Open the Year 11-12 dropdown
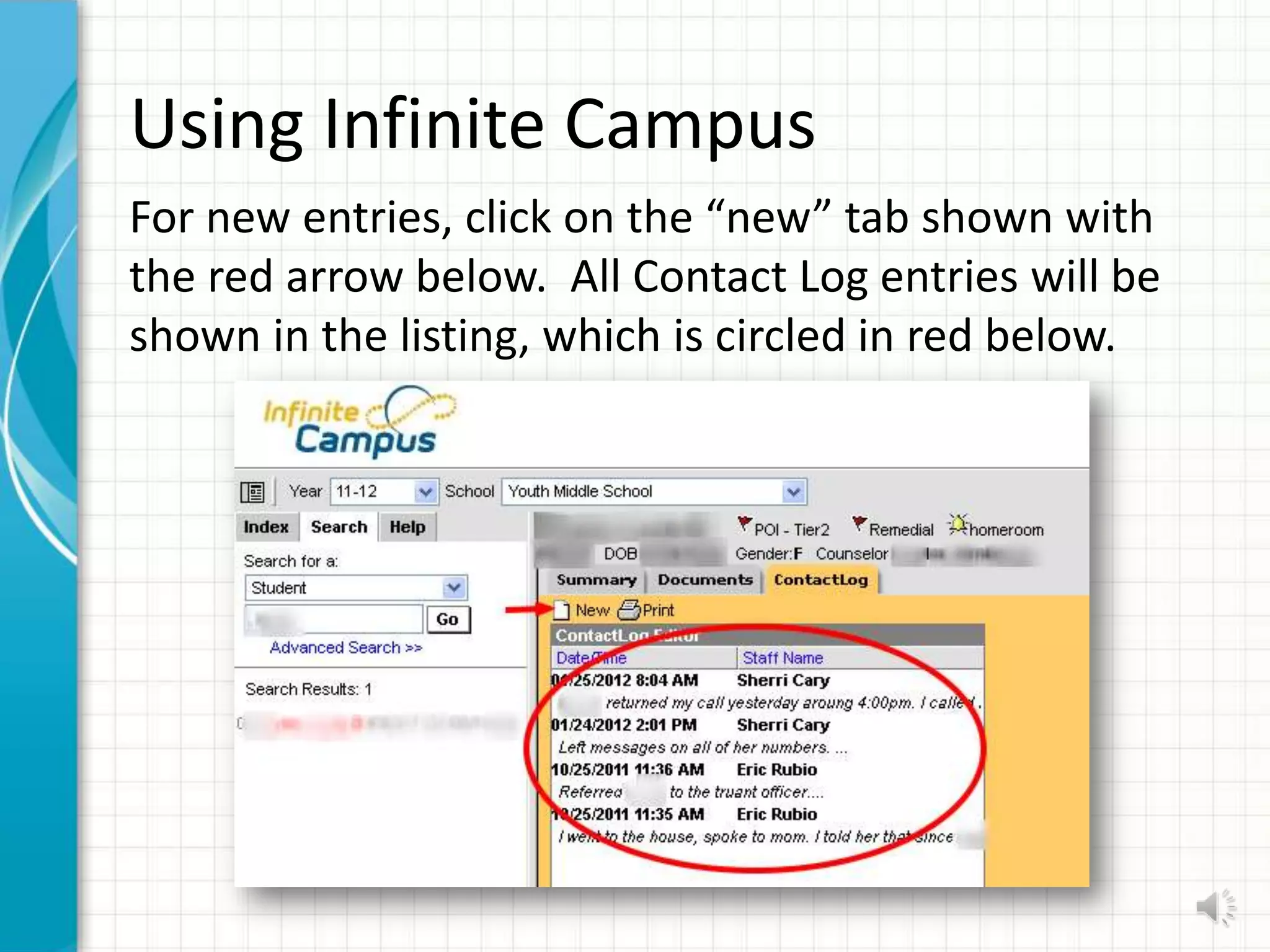The width and height of the screenshot is (1270, 952). coord(384,492)
